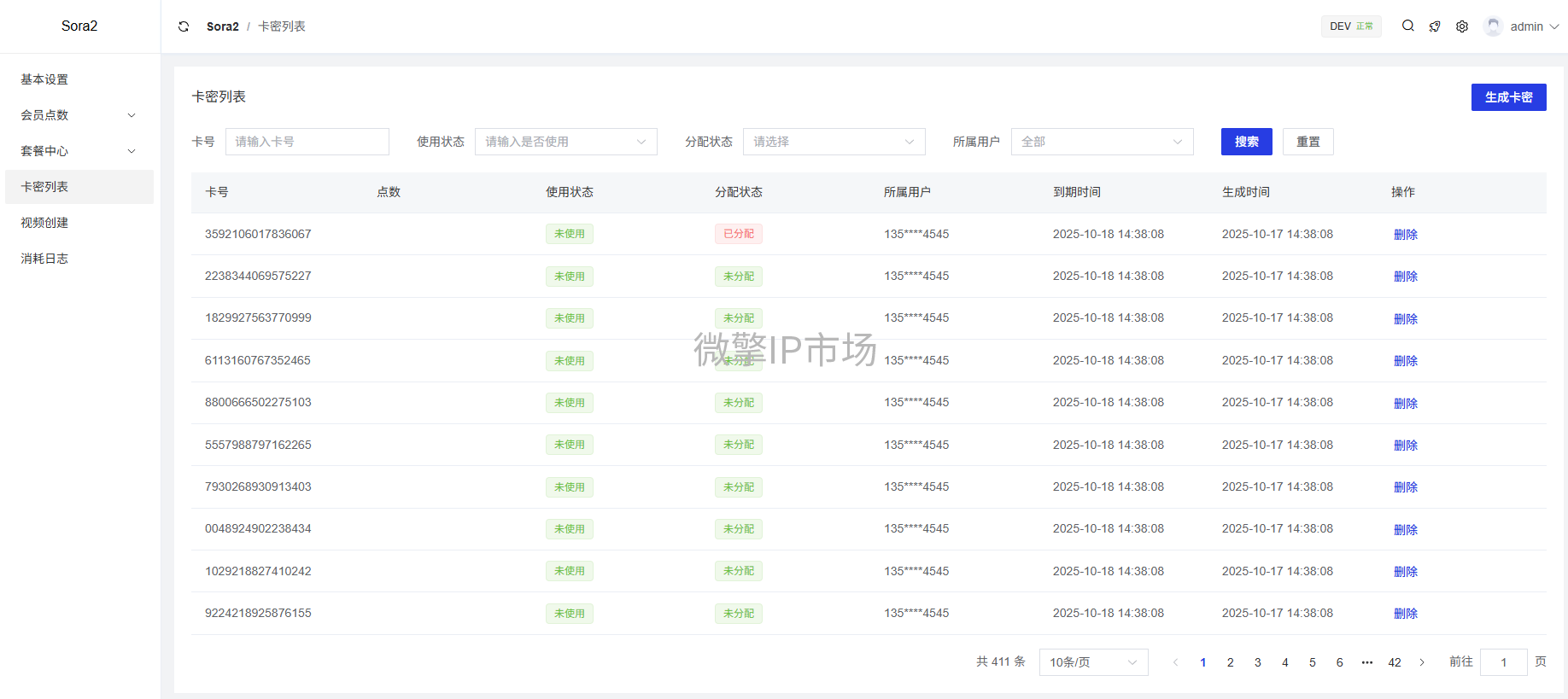Focus the 卡号 input field
Image resolution: width=1568 pixels, height=699 pixels.
[x=307, y=142]
